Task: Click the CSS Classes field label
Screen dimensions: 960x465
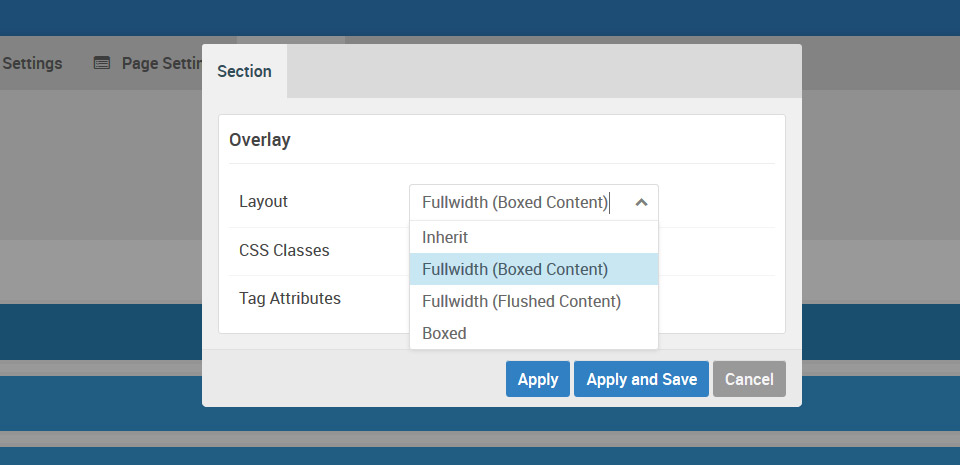Action: click(x=284, y=250)
